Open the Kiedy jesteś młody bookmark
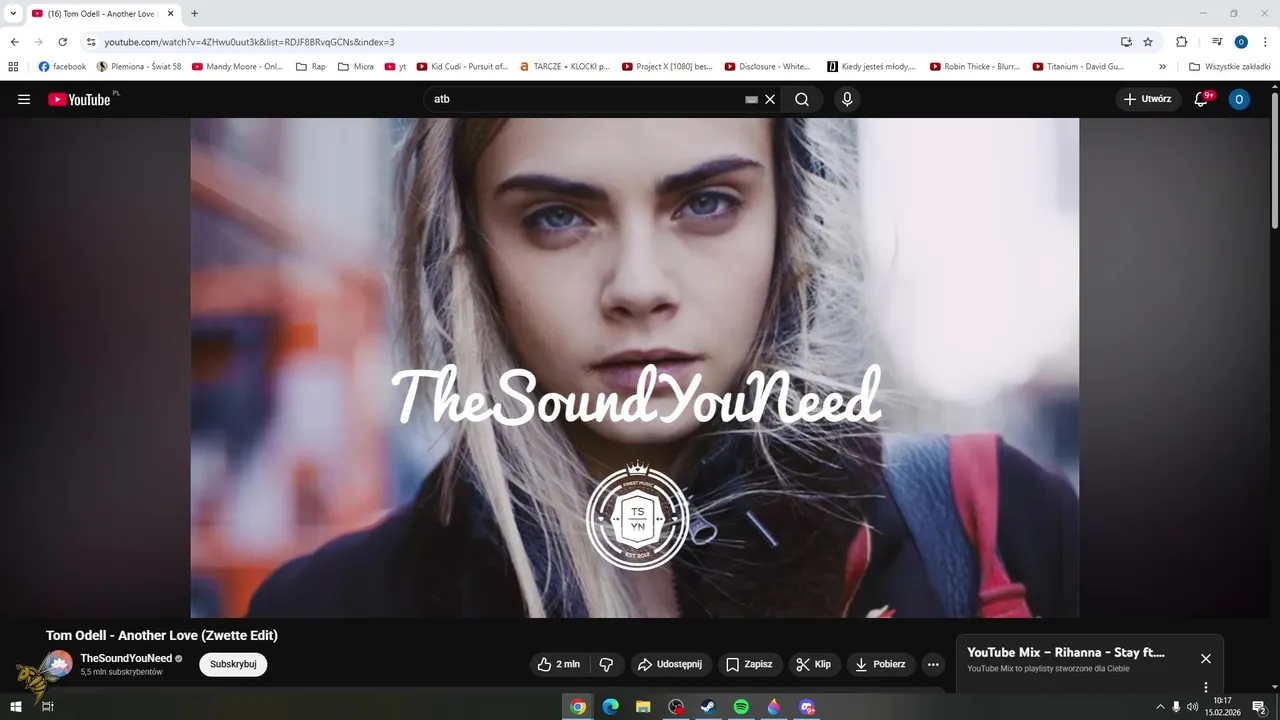 pos(871,67)
